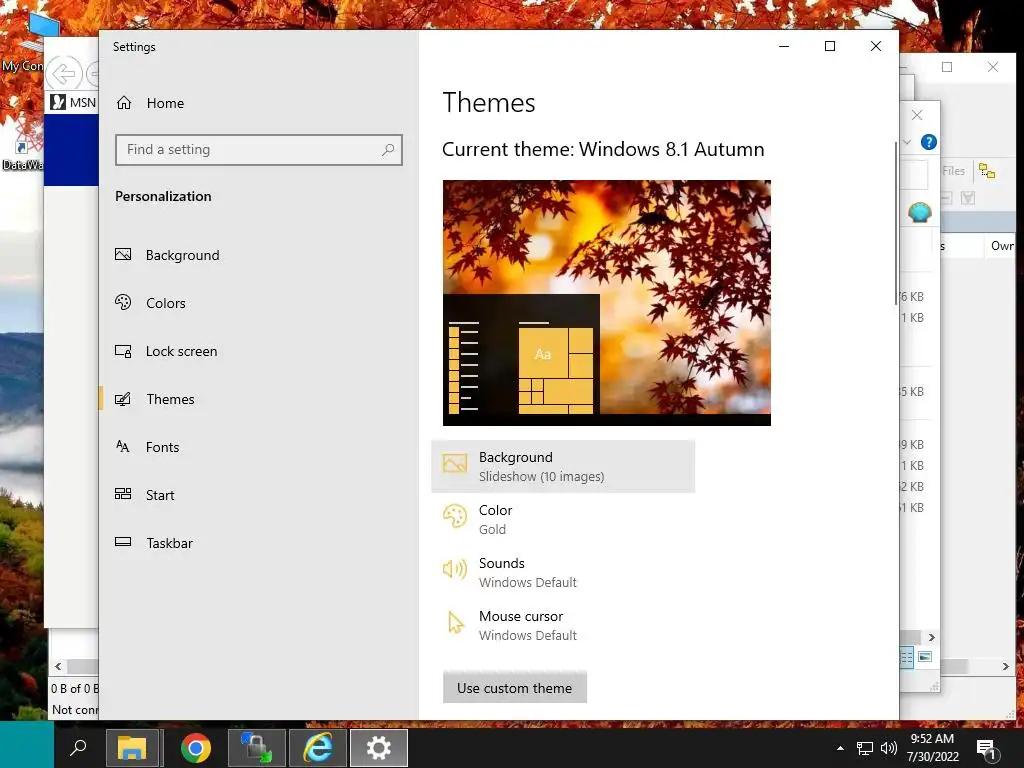1024x768 pixels.
Task: Minimize the Settings window
Action: point(784,46)
